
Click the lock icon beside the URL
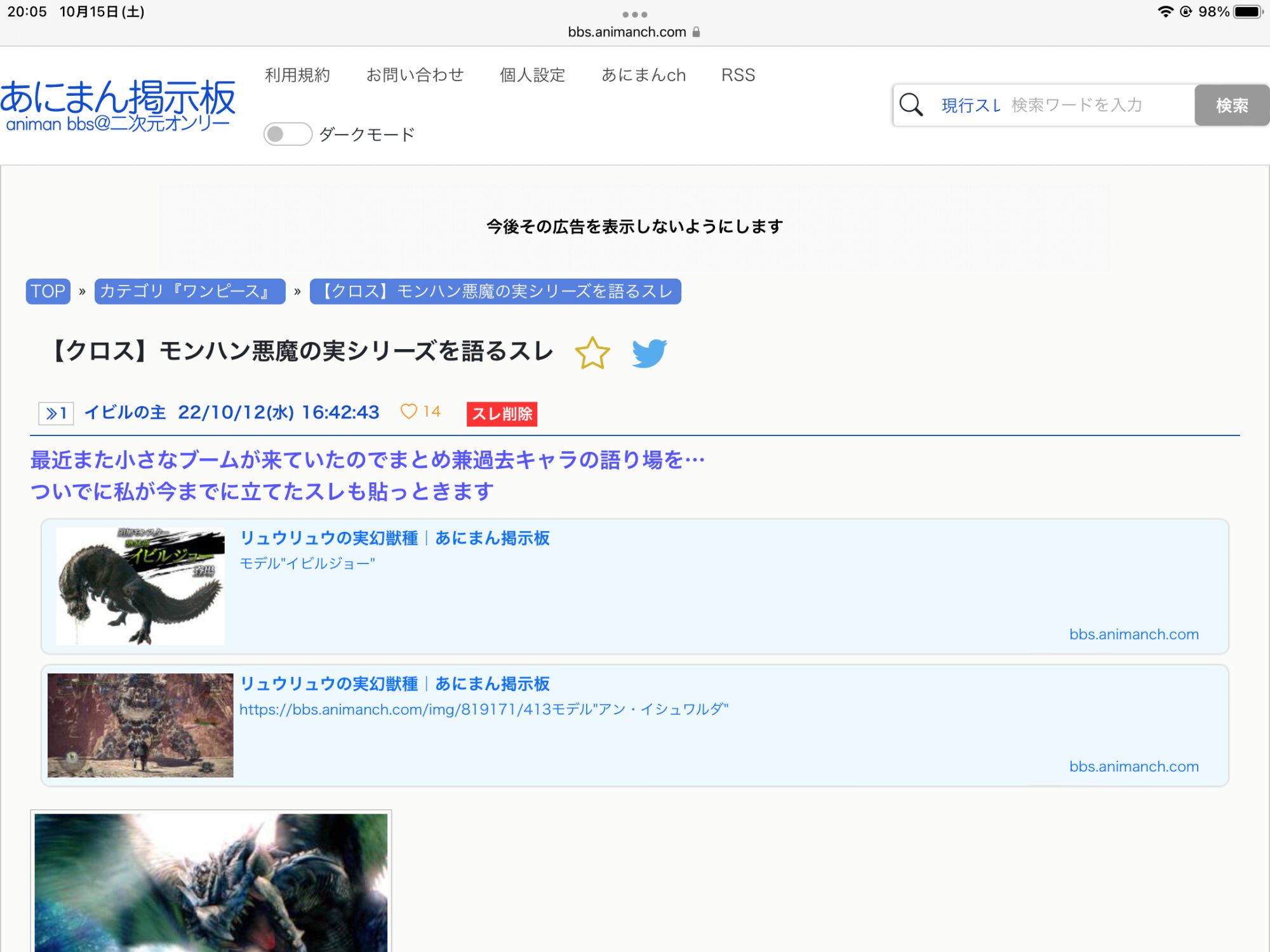coord(697,32)
